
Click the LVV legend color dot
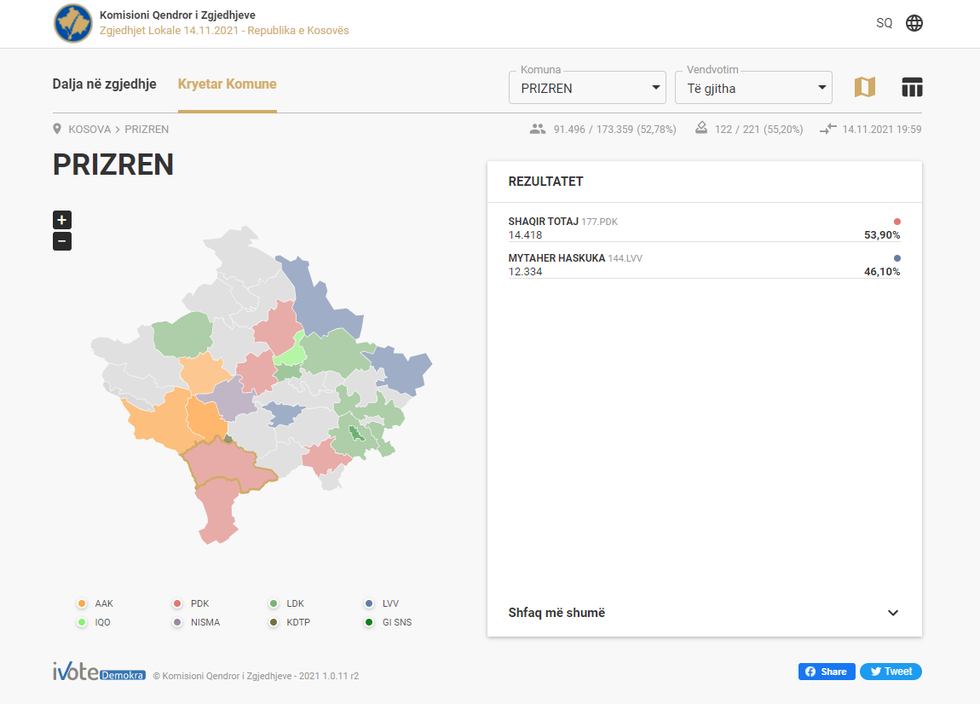coord(369,604)
